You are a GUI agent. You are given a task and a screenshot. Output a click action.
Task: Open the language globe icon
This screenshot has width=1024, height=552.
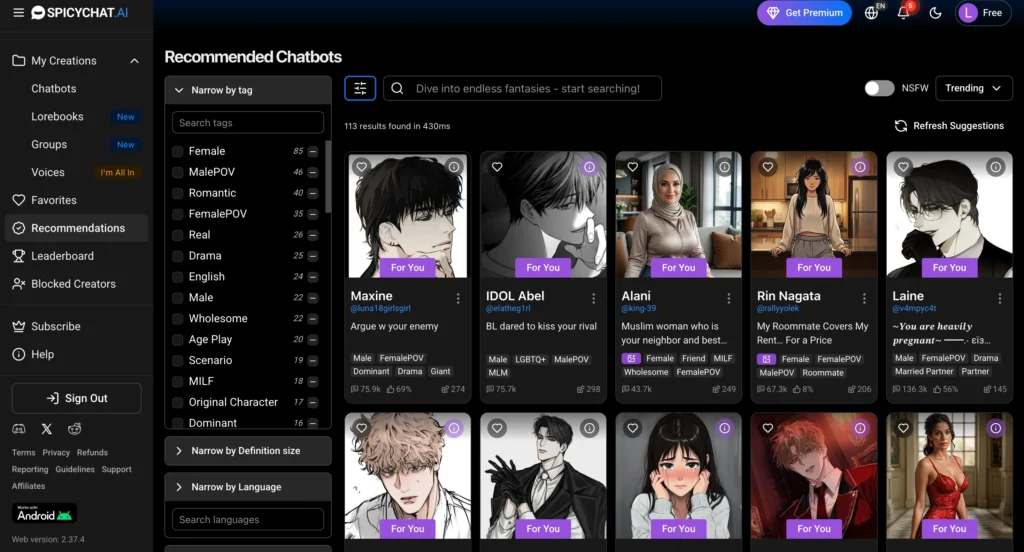(871, 12)
